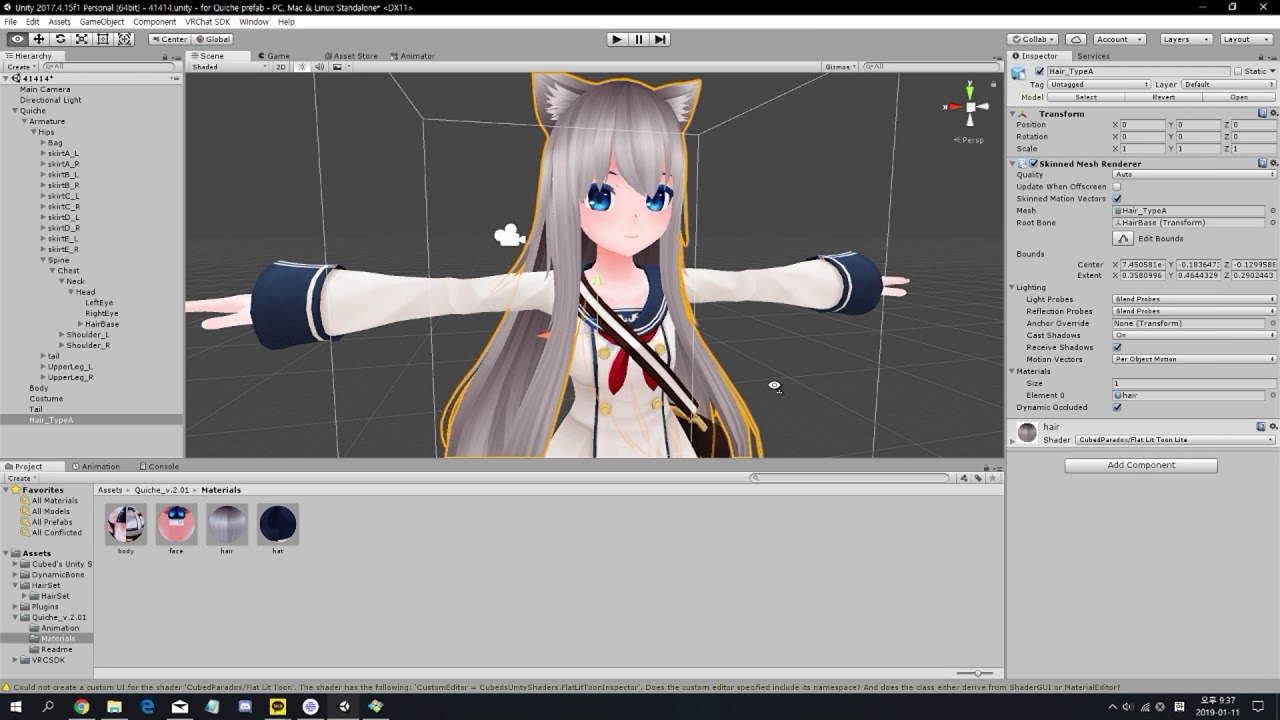Image resolution: width=1280 pixels, height=720 pixels.
Task: Select the Scale tool
Action: pos(82,39)
